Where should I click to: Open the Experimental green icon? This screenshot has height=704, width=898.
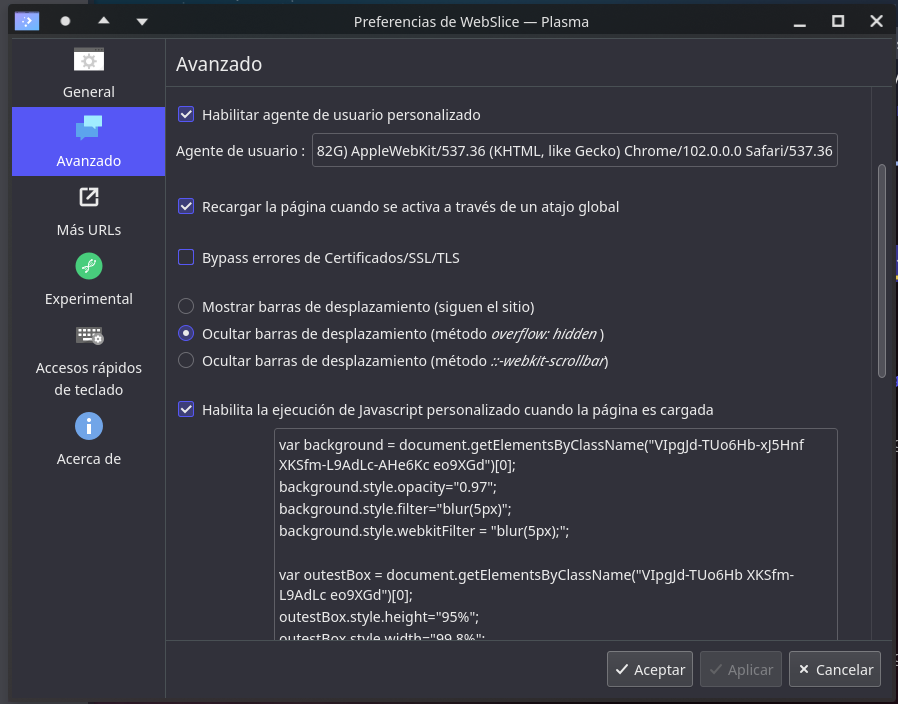(x=89, y=266)
